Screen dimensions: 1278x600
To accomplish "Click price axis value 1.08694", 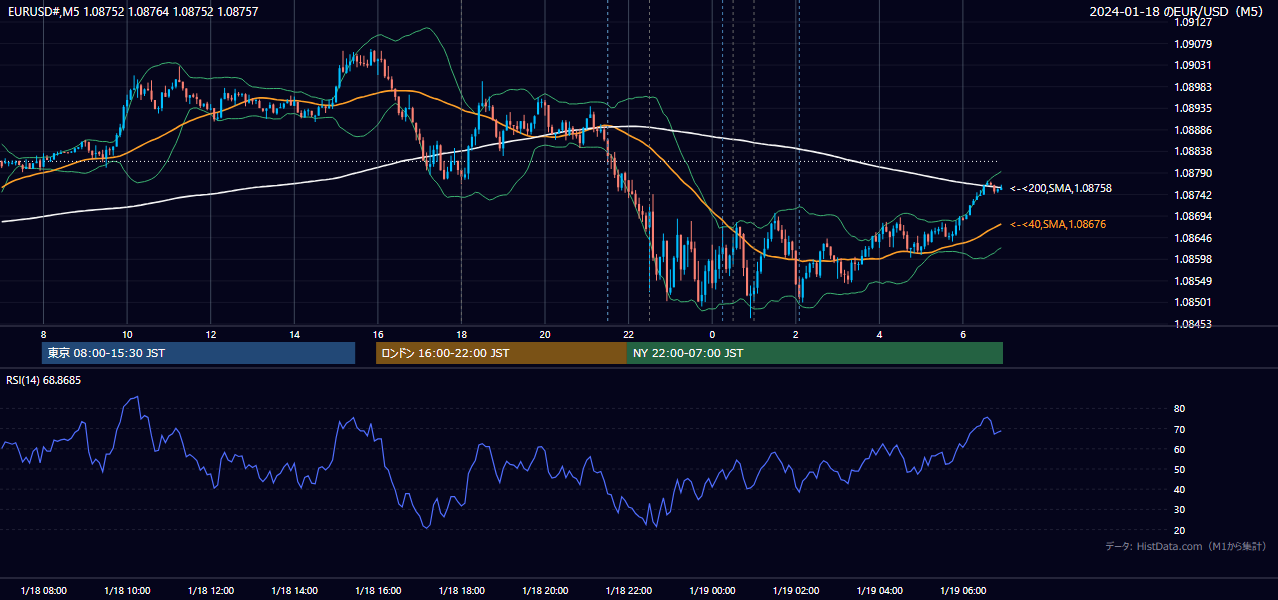I will click(x=1193, y=216).
